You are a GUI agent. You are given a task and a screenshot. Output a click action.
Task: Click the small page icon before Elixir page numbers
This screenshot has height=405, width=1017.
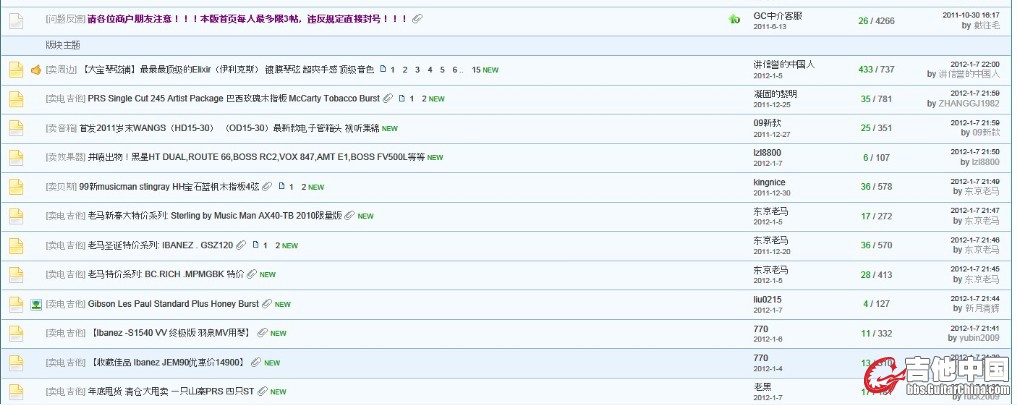(383, 69)
